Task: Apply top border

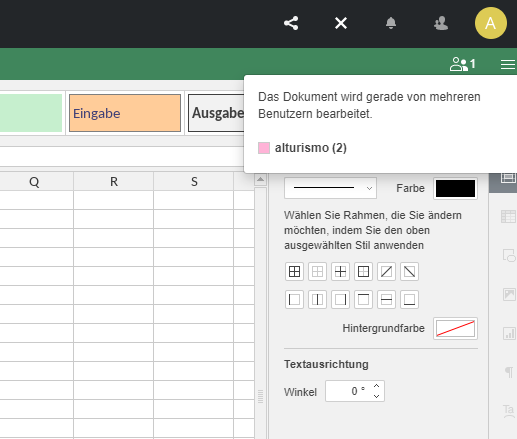Action: point(363,299)
